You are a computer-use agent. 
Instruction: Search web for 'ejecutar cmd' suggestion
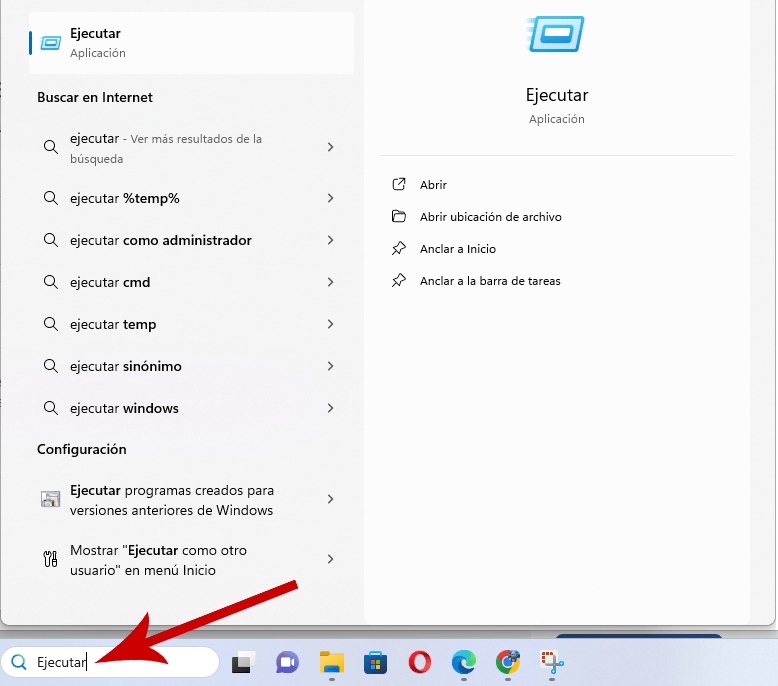coord(110,282)
